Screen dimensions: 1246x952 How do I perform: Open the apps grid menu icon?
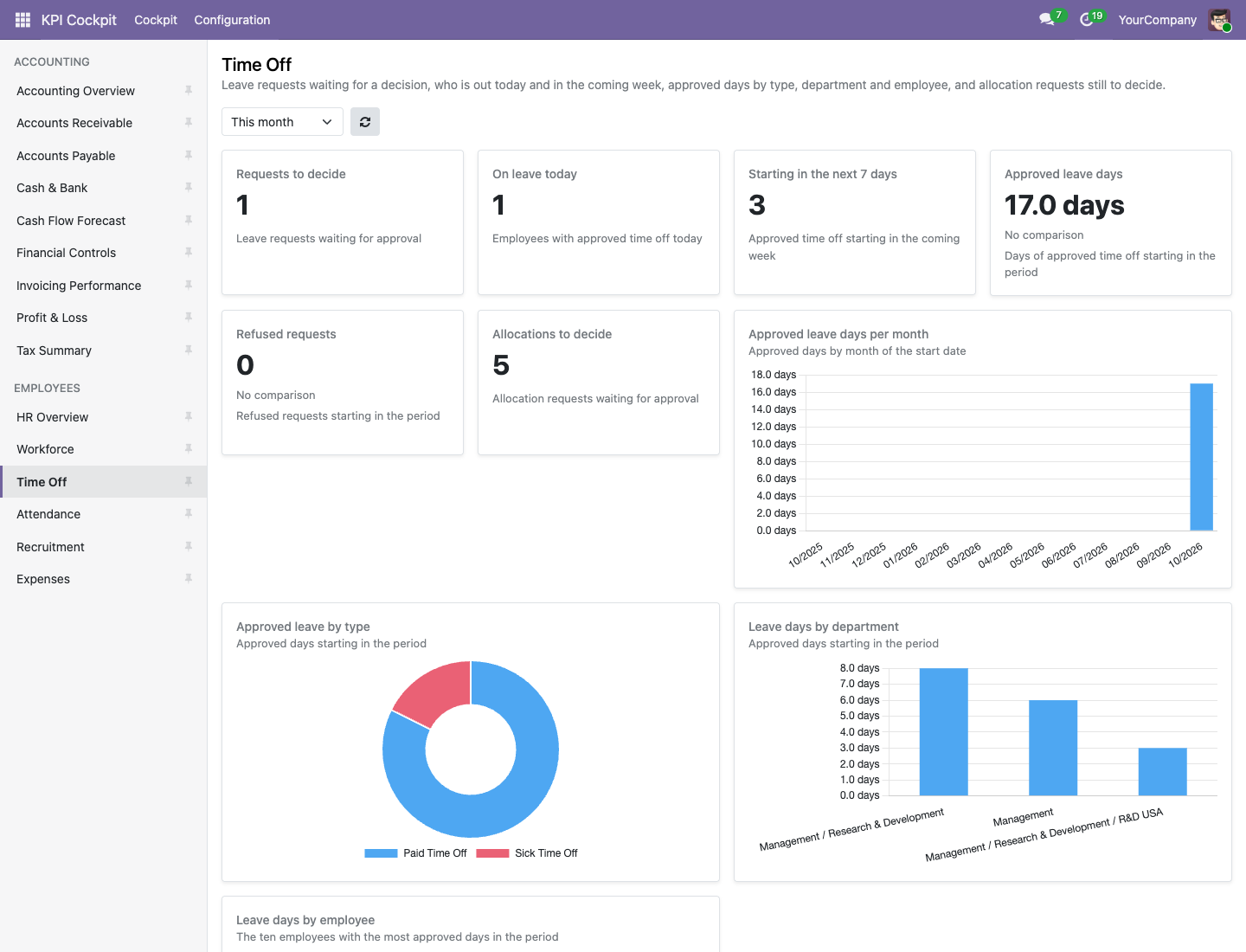(22, 20)
